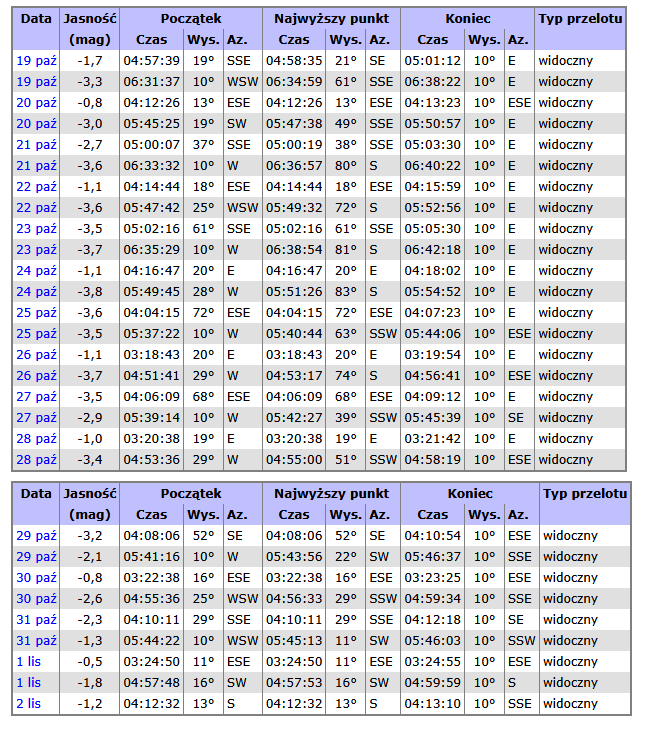Click the time cell 05:47:38
Screen dimensions: 663x748
[294, 124]
